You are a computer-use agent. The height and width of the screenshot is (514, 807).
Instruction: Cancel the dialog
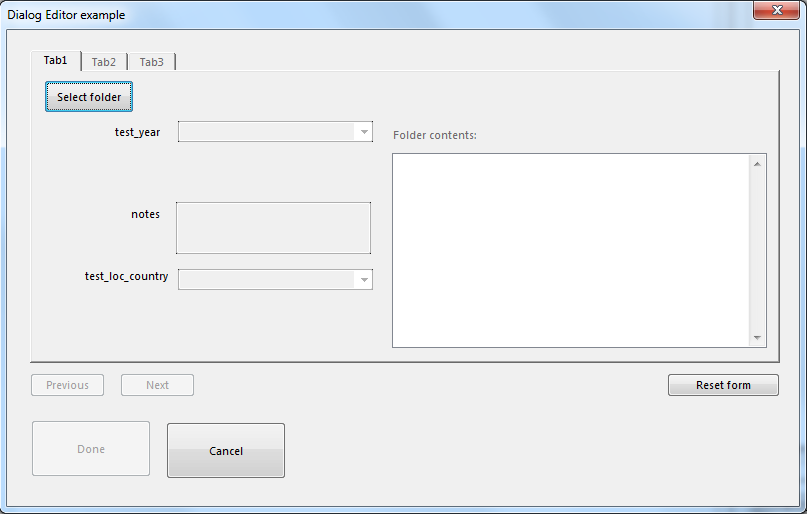coord(226,451)
